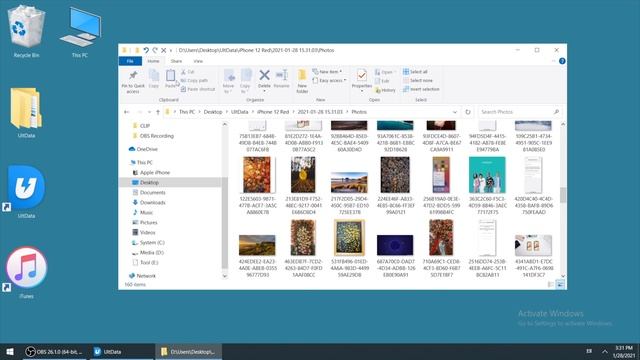Click the Undo arrow in the title bar
640x360 pixels.
coord(146,50)
